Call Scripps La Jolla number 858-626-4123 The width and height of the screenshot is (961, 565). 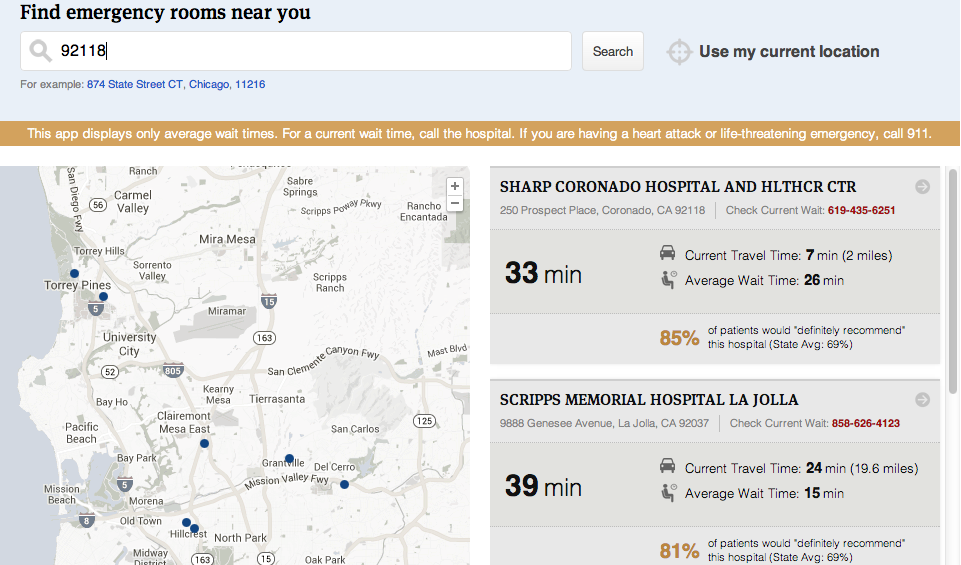(865, 423)
